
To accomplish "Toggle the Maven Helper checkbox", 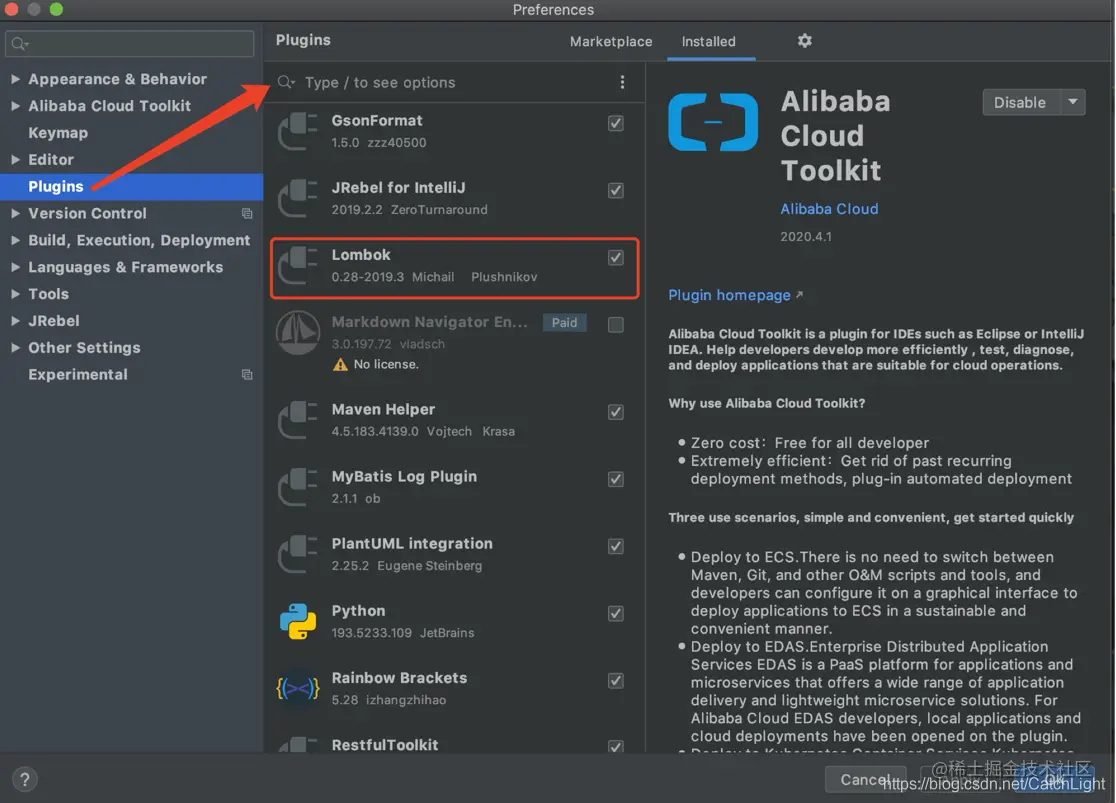I will tap(616, 412).
